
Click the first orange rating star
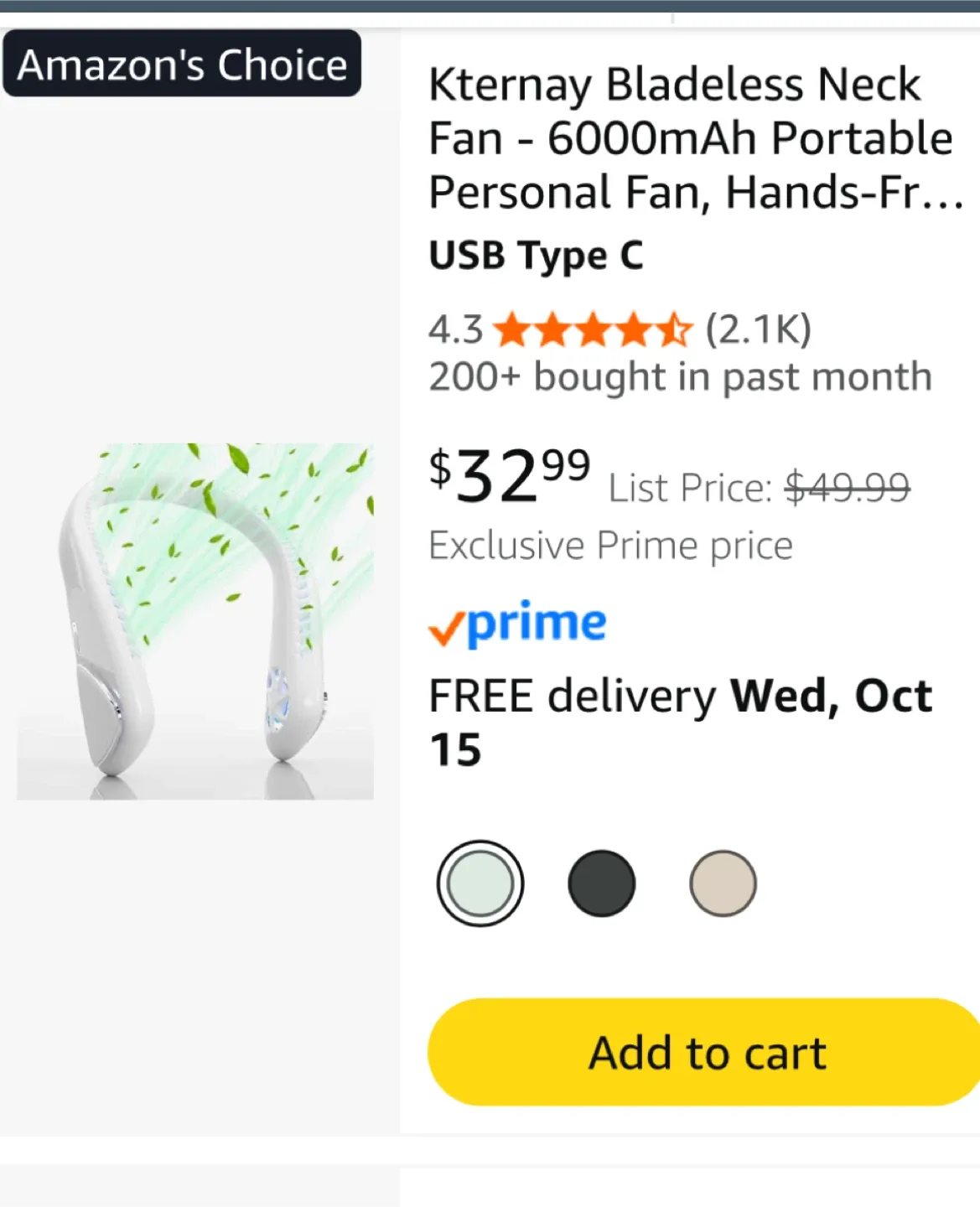[511, 330]
